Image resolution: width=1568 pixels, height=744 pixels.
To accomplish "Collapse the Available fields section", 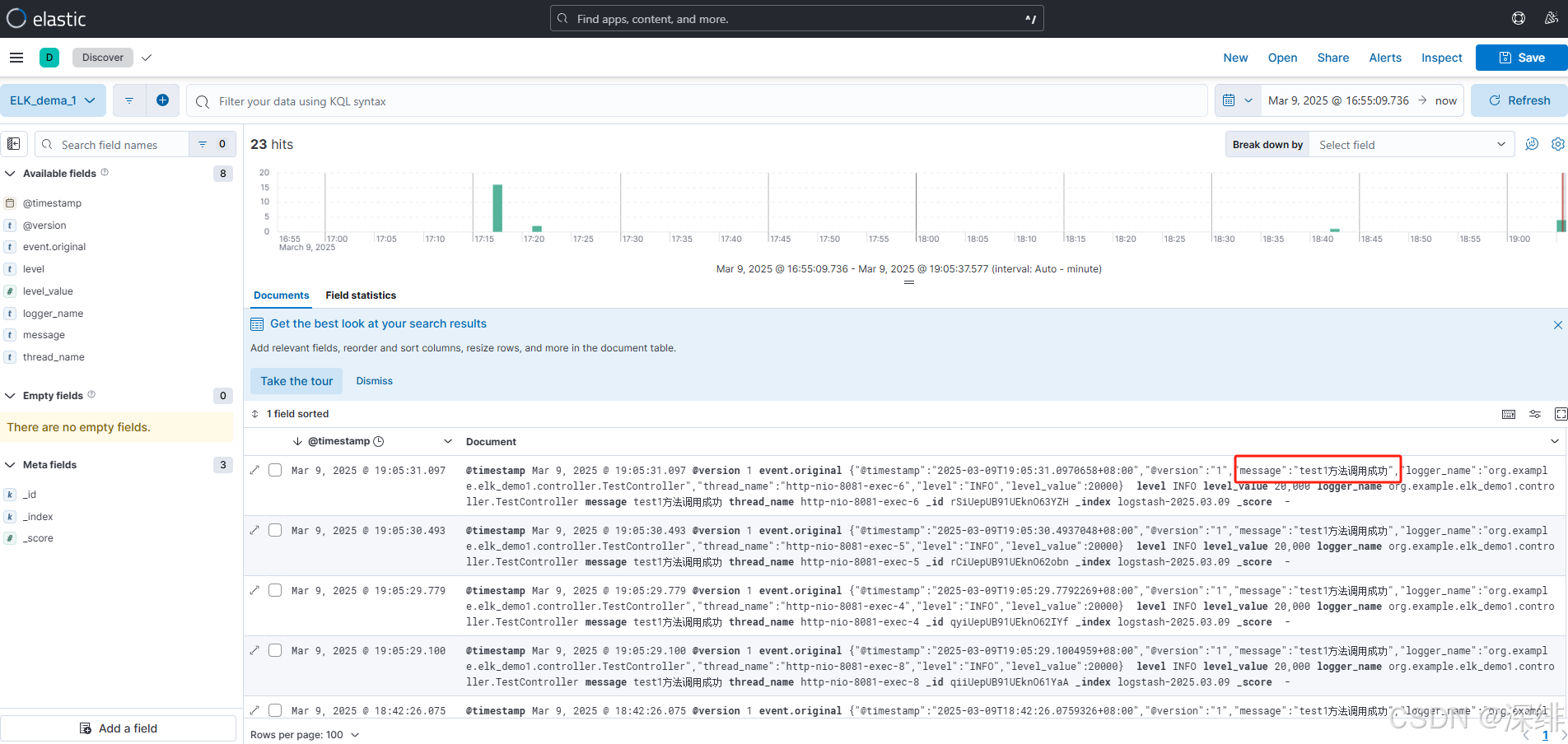I will [10, 174].
